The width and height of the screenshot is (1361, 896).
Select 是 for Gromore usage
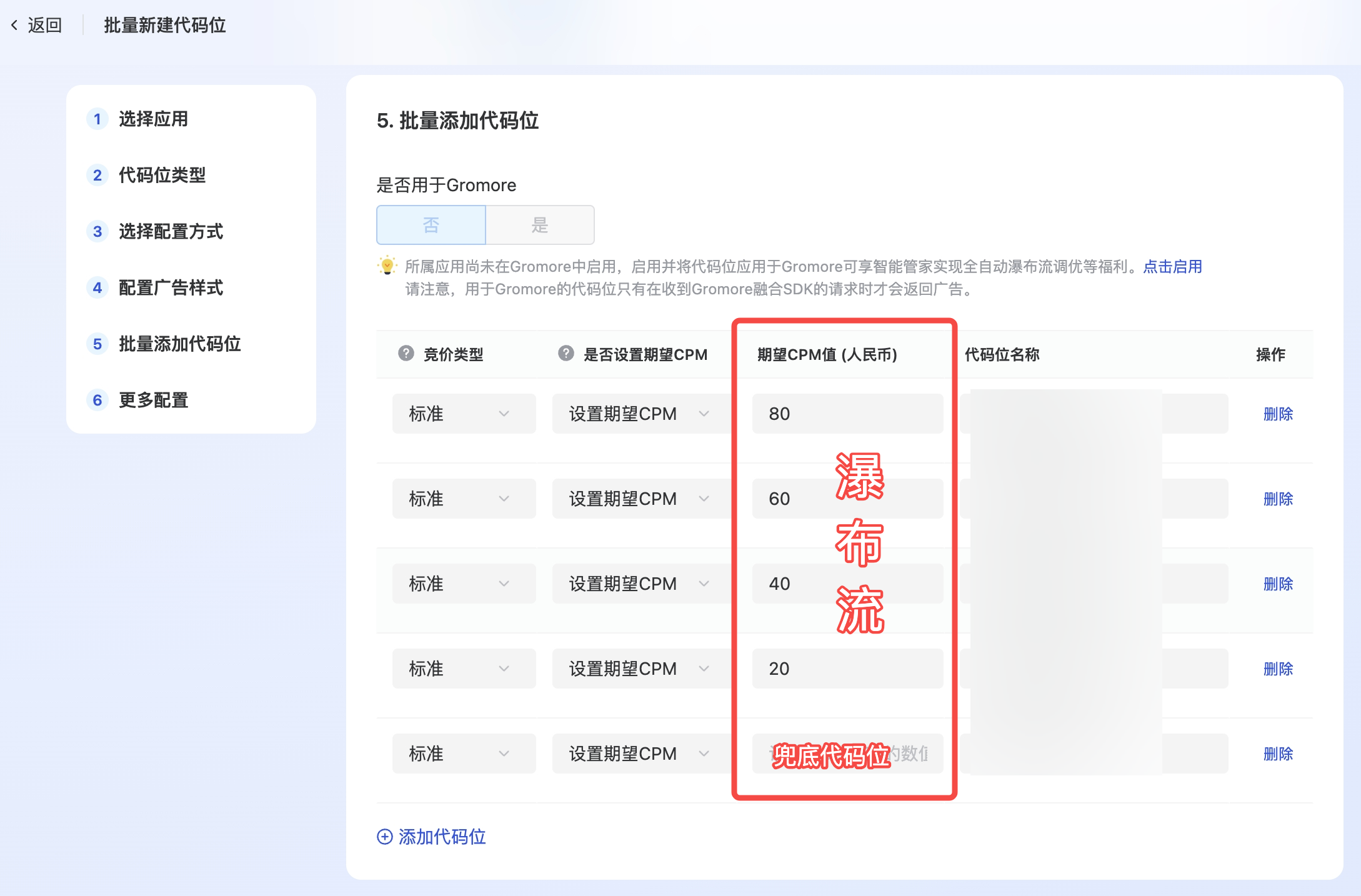click(540, 225)
